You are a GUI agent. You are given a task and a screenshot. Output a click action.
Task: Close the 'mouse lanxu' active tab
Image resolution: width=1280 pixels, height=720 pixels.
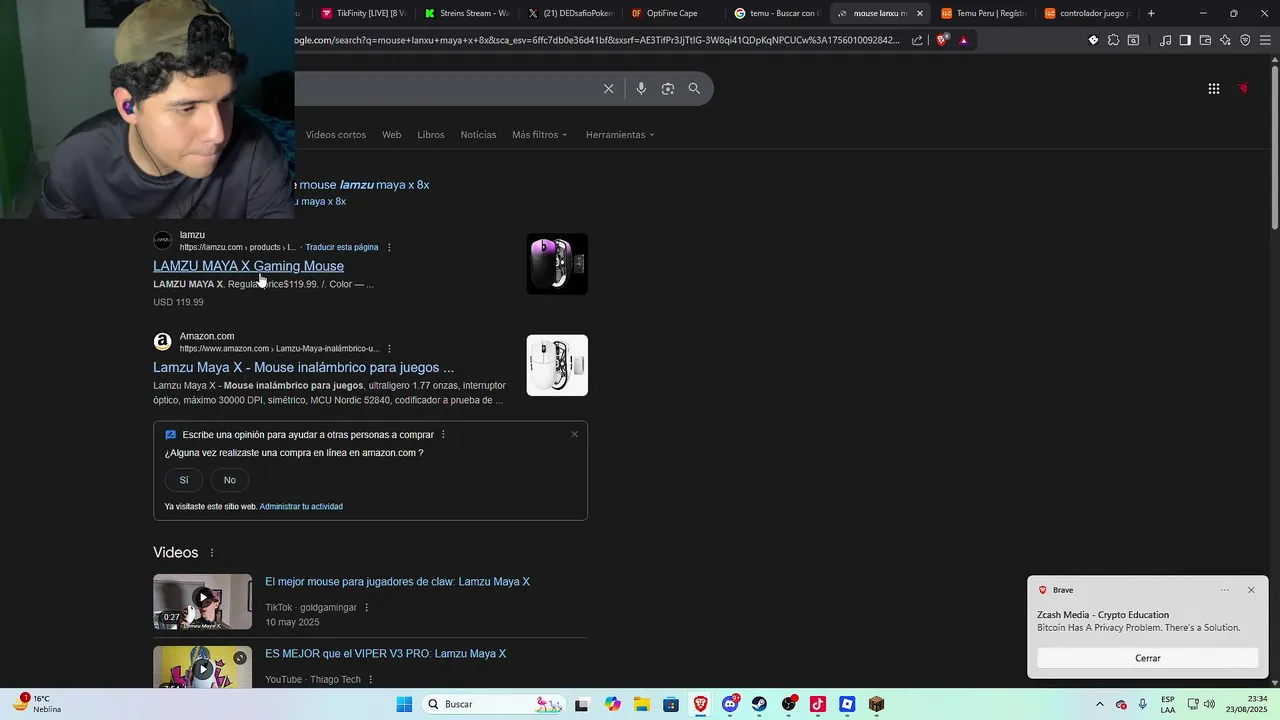point(920,13)
